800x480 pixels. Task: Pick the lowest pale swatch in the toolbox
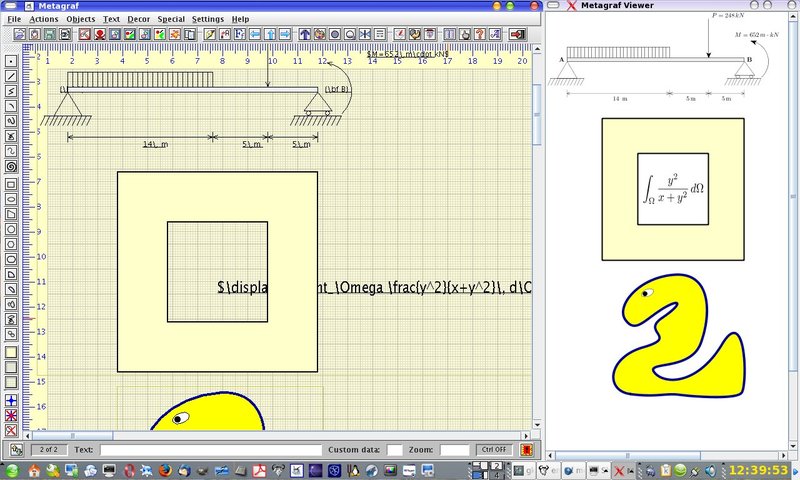point(11,382)
